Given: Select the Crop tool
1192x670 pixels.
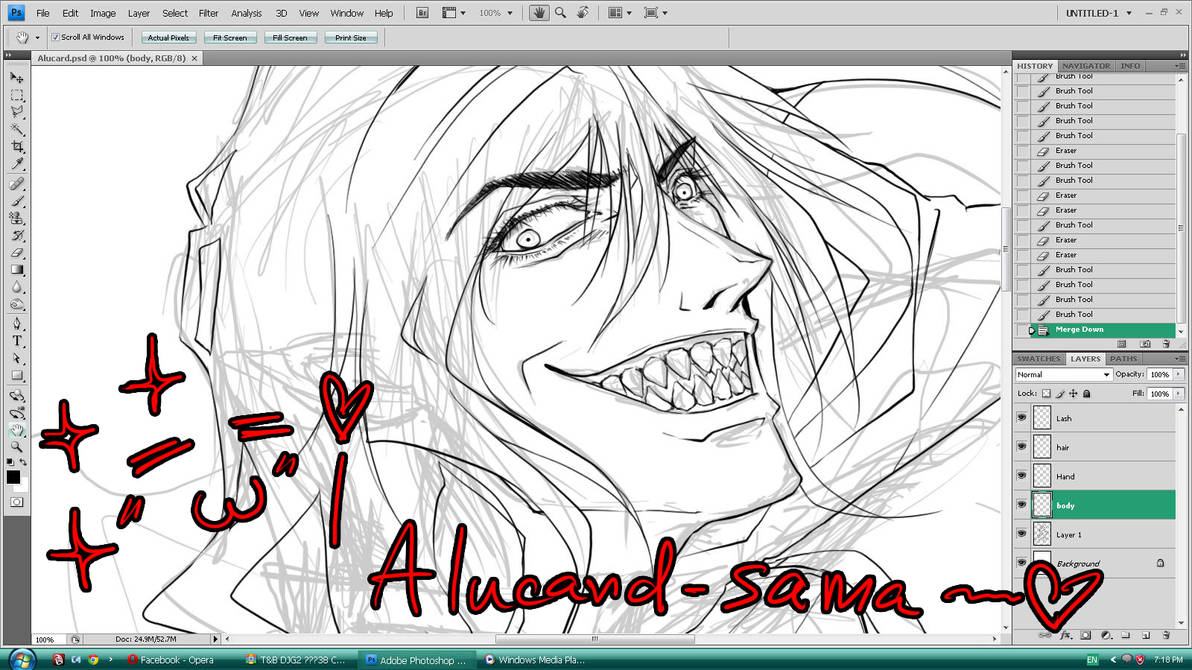Looking at the screenshot, I should point(17,147).
